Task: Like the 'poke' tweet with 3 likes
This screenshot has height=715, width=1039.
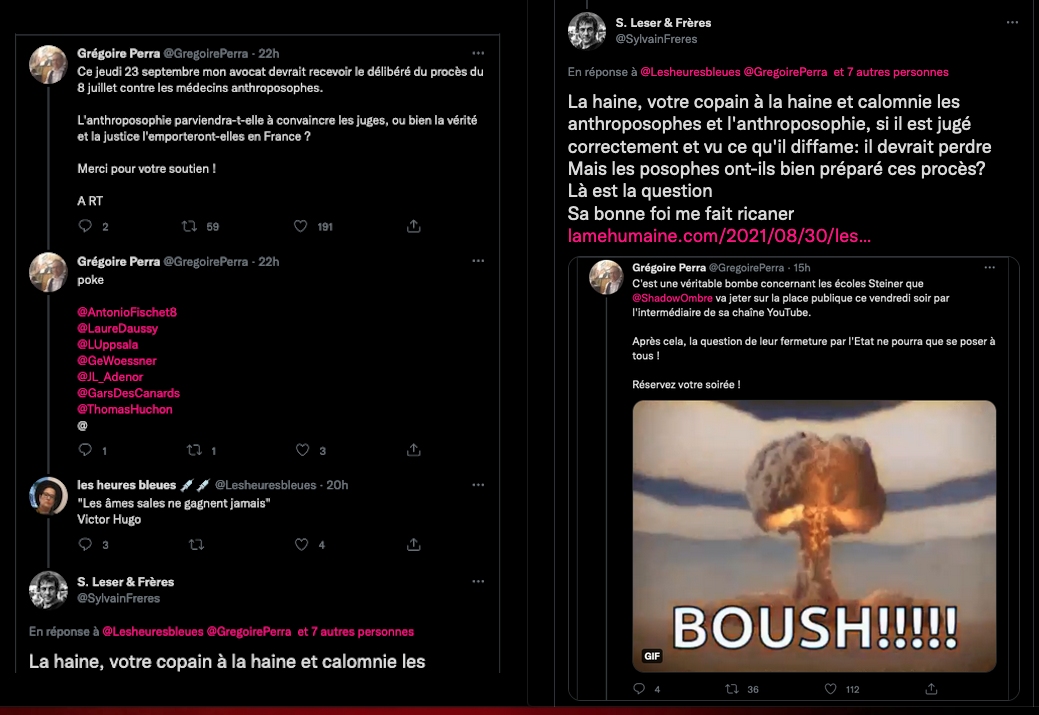Action: click(302, 451)
